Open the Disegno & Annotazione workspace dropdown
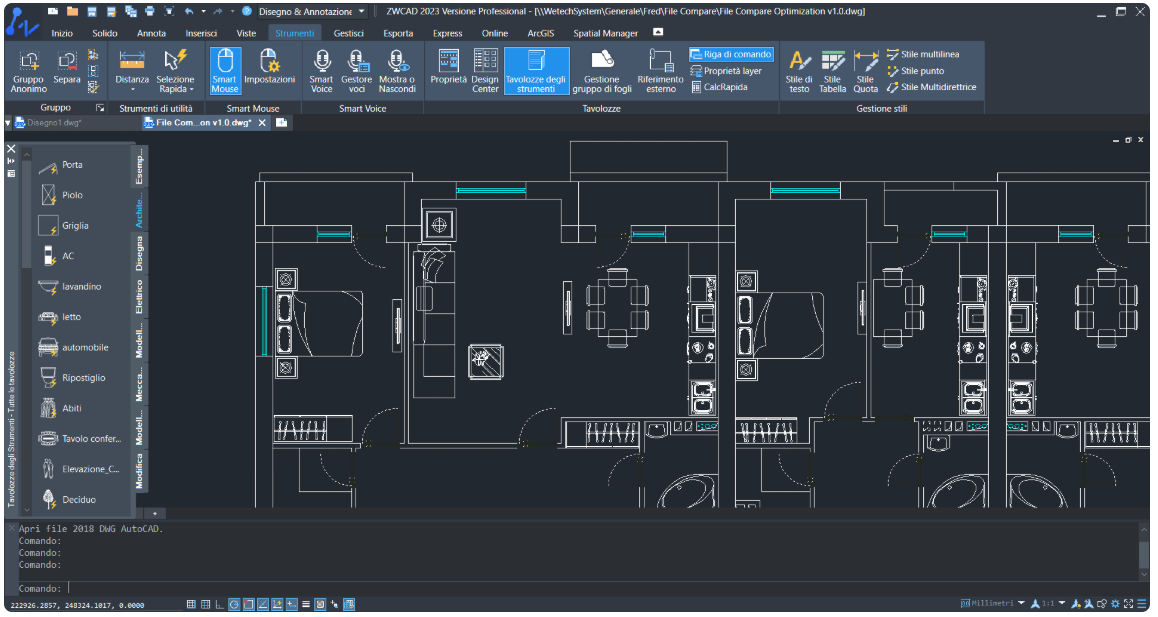Image resolution: width=1158 pixels, height=617 pixels. [x=361, y=12]
